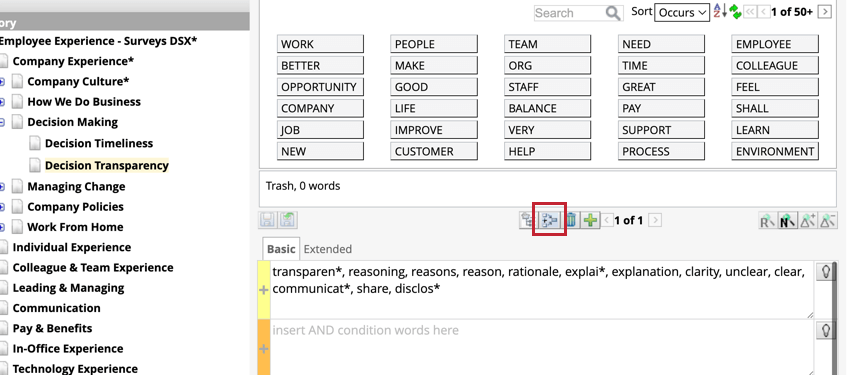Screen dimensions: 850x375
Task: Select Employee Experience - Surveys DSX* root
Action: click(x=98, y=41)
